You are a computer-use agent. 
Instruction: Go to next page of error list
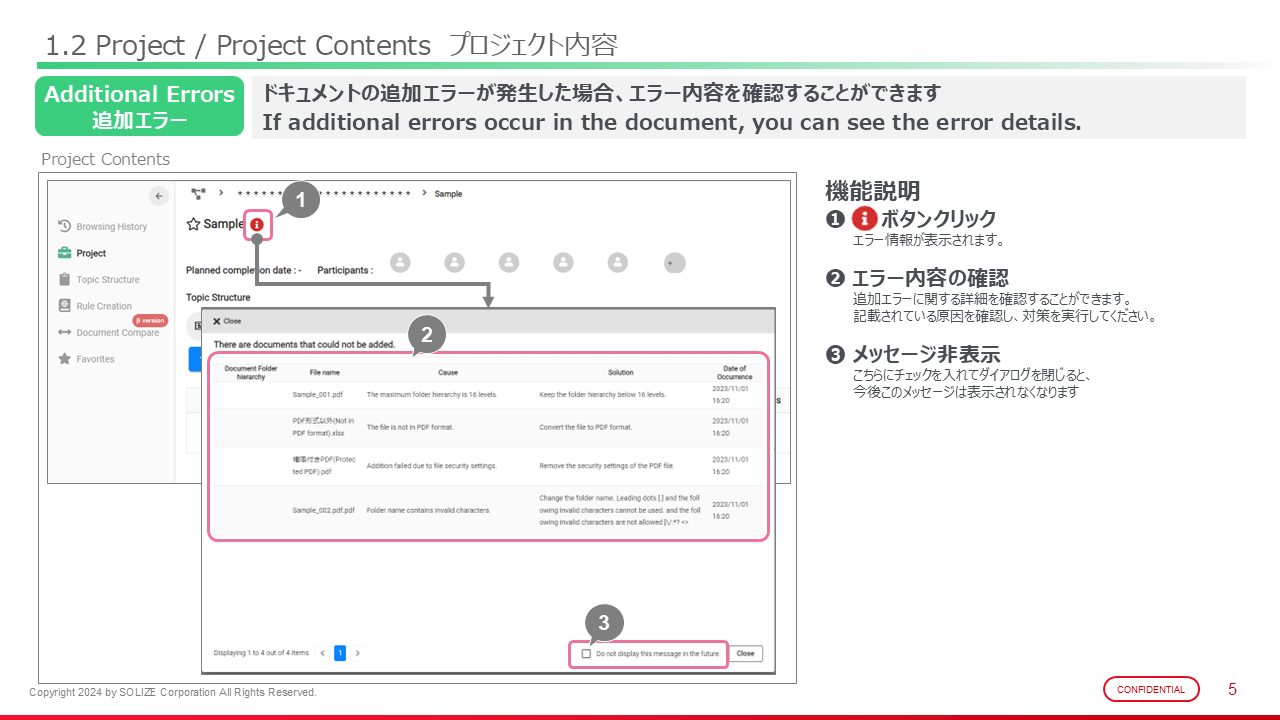pos(358,653)
